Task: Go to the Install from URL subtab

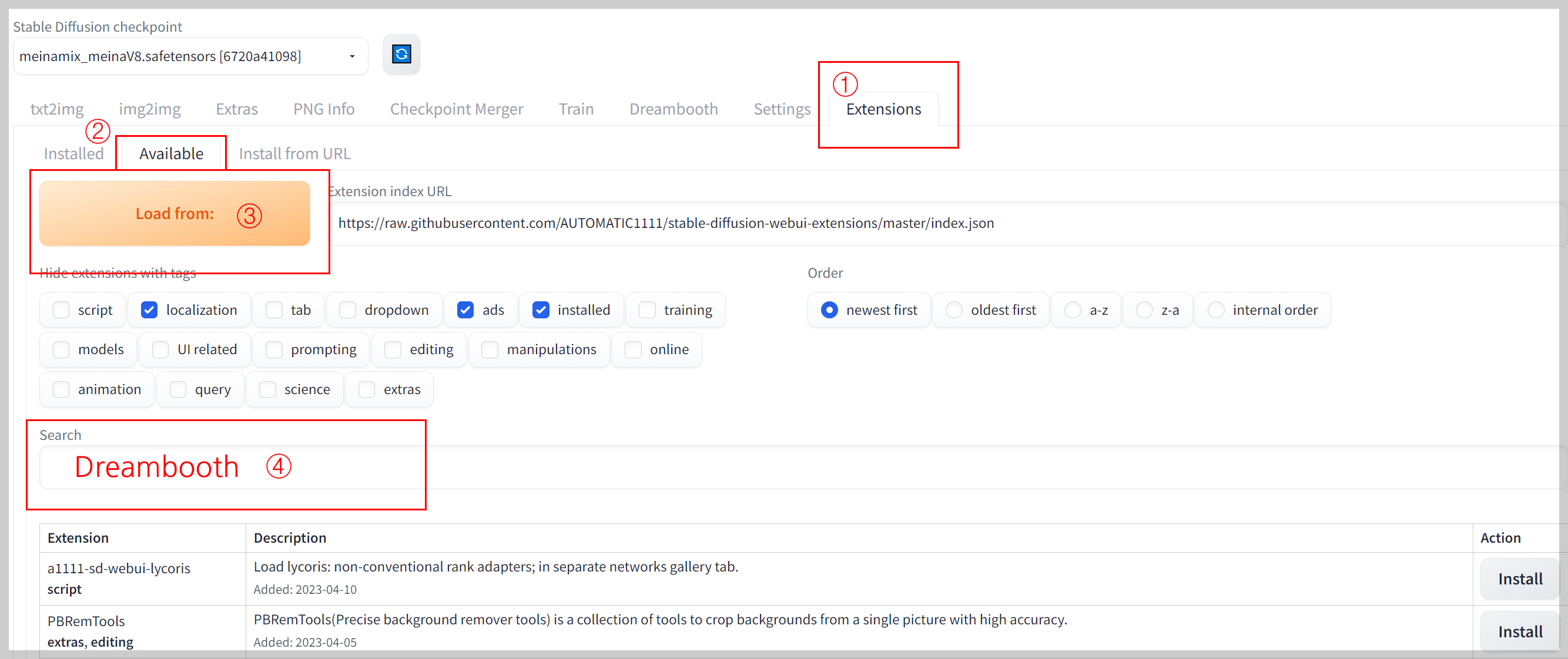Action: (x=294, y=153)
